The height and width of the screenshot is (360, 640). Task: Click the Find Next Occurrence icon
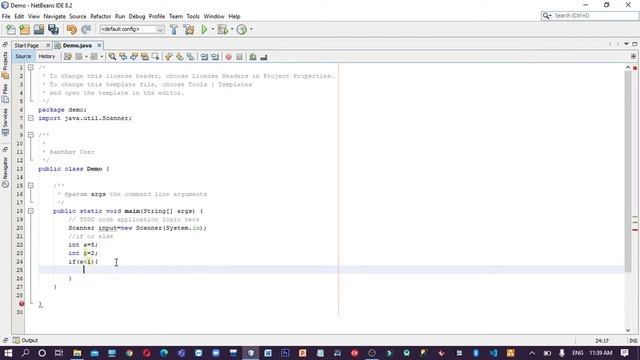click(134, 57)
